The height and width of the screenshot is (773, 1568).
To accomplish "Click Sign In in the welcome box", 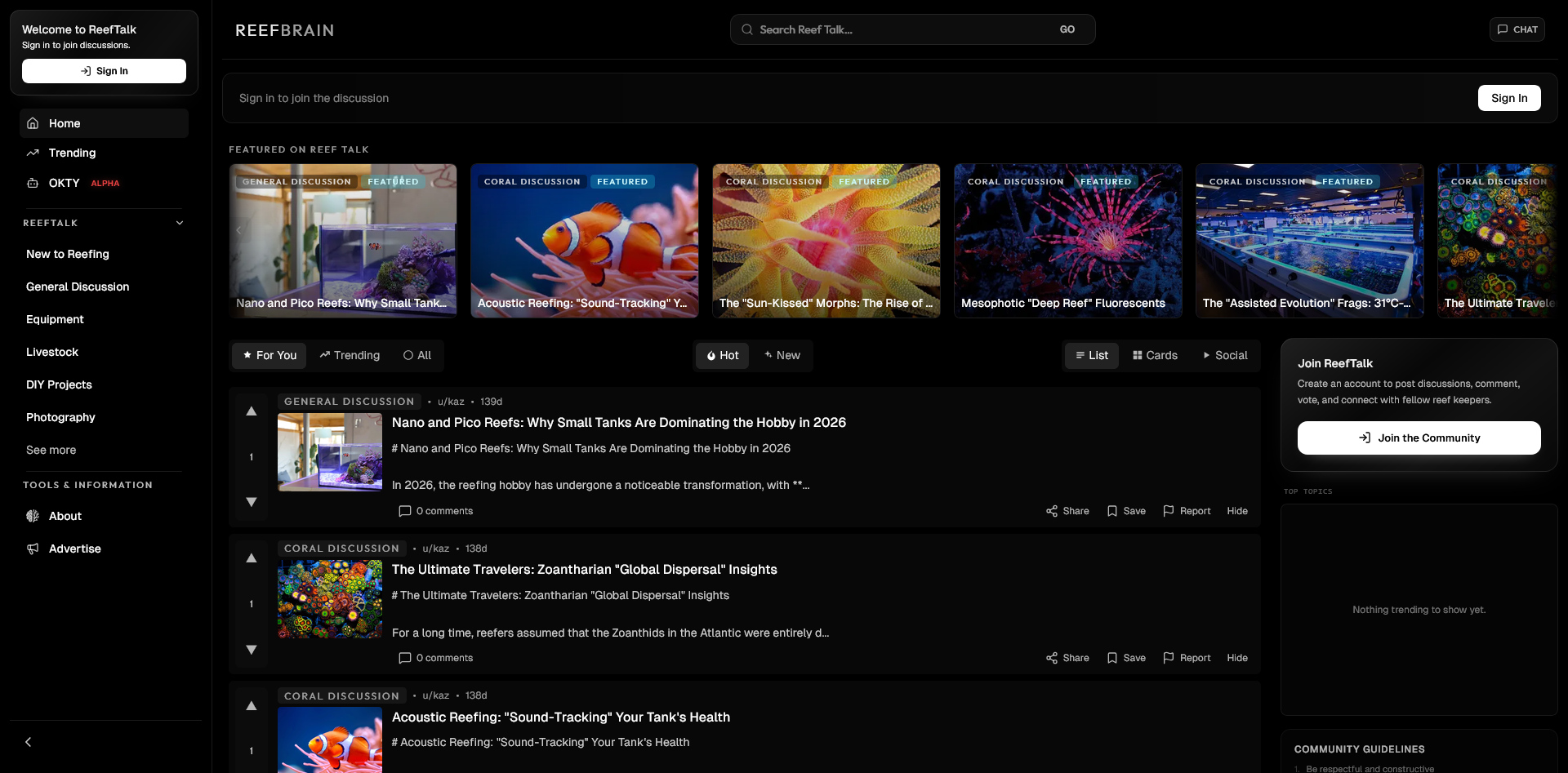I will [104, 71].
